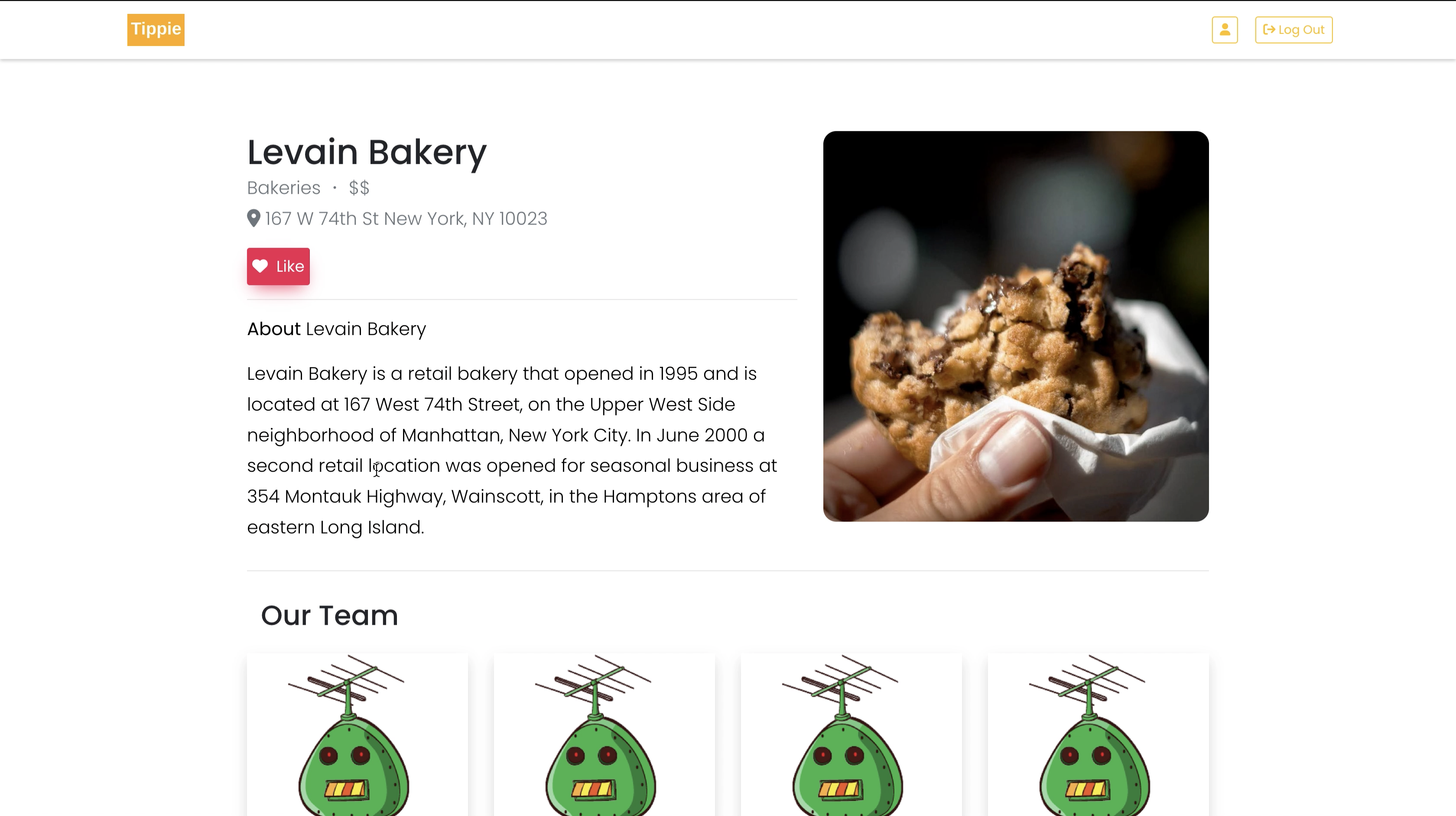Viewport: 1456px width, 816px height.
Task: Like Levain Bakery with the heart button
Action: tap(278, 266)
